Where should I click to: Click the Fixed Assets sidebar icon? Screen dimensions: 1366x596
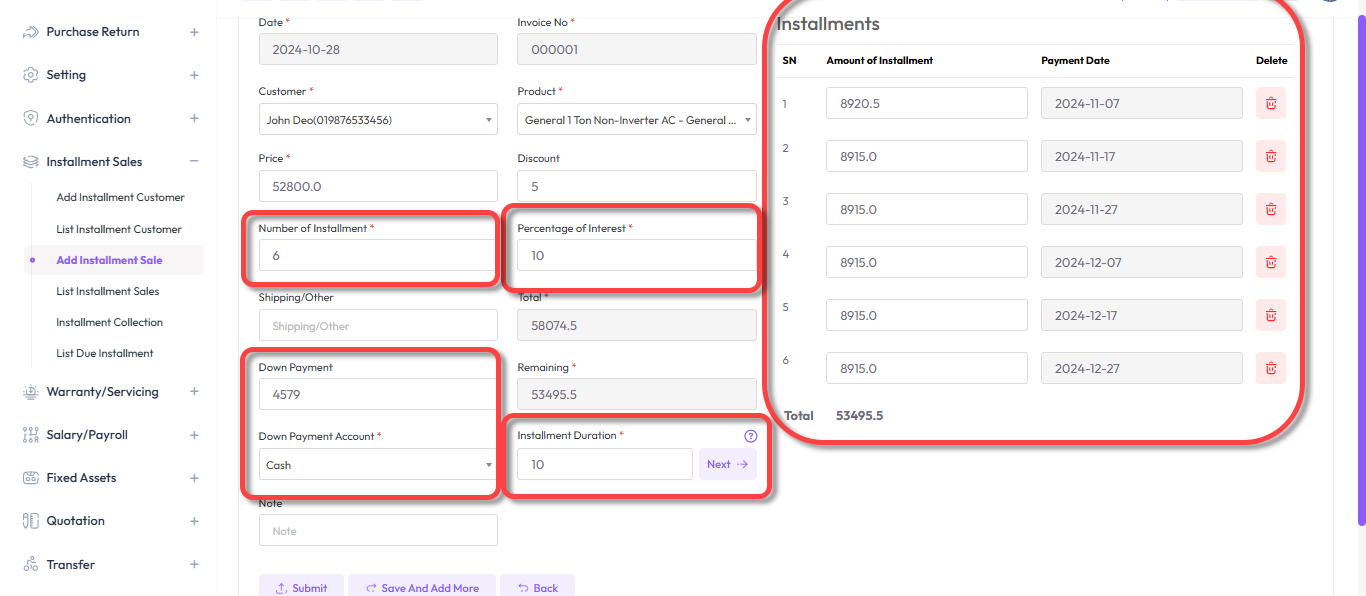point(30,478)
